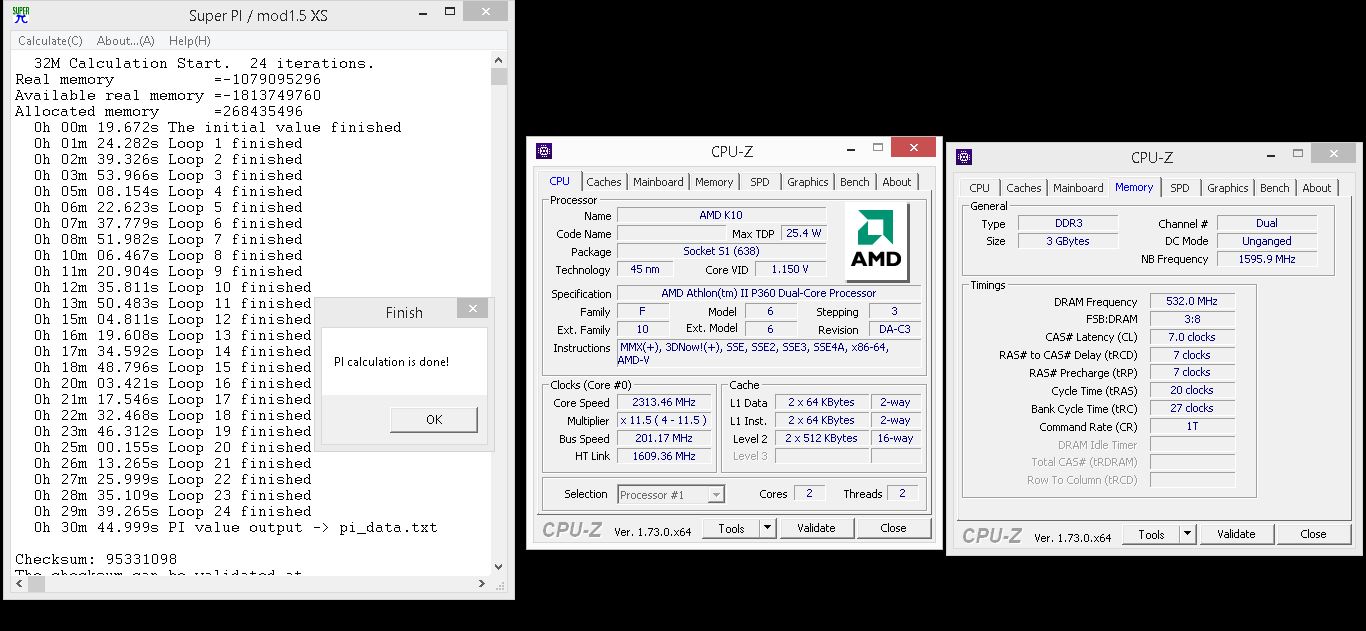Switch to SPD tab in CPU-Z Memory window
Image resolution: width=1366 pixels, height=631 pixels.
[x=1180, y=188]
